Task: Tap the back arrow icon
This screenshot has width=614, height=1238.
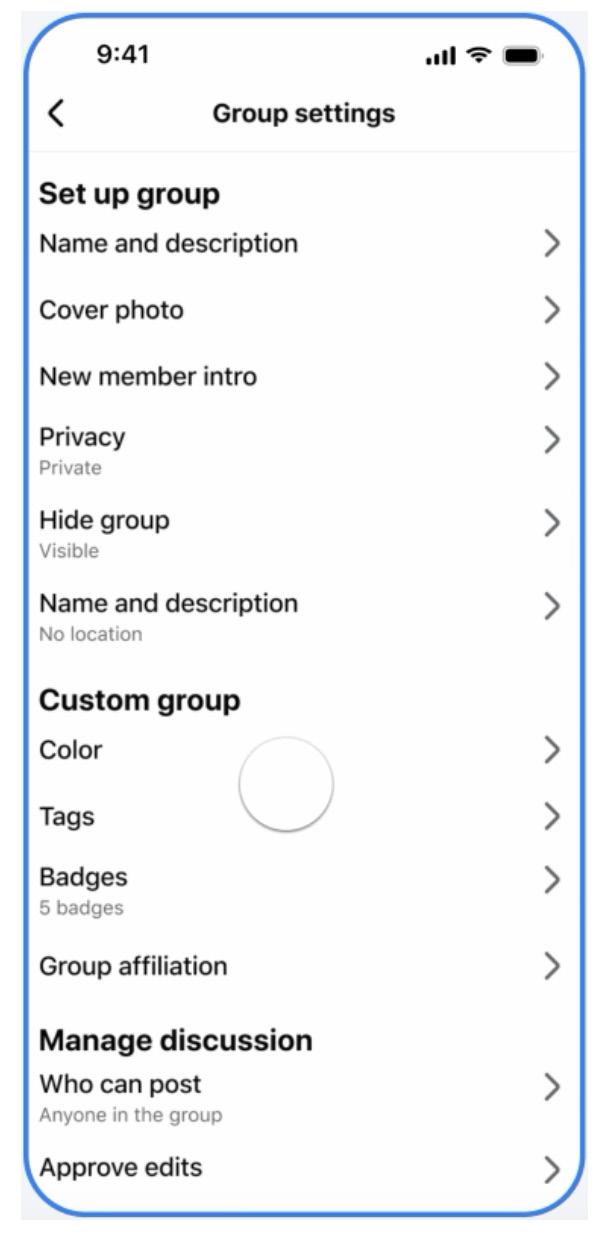Action: point(57,114)
